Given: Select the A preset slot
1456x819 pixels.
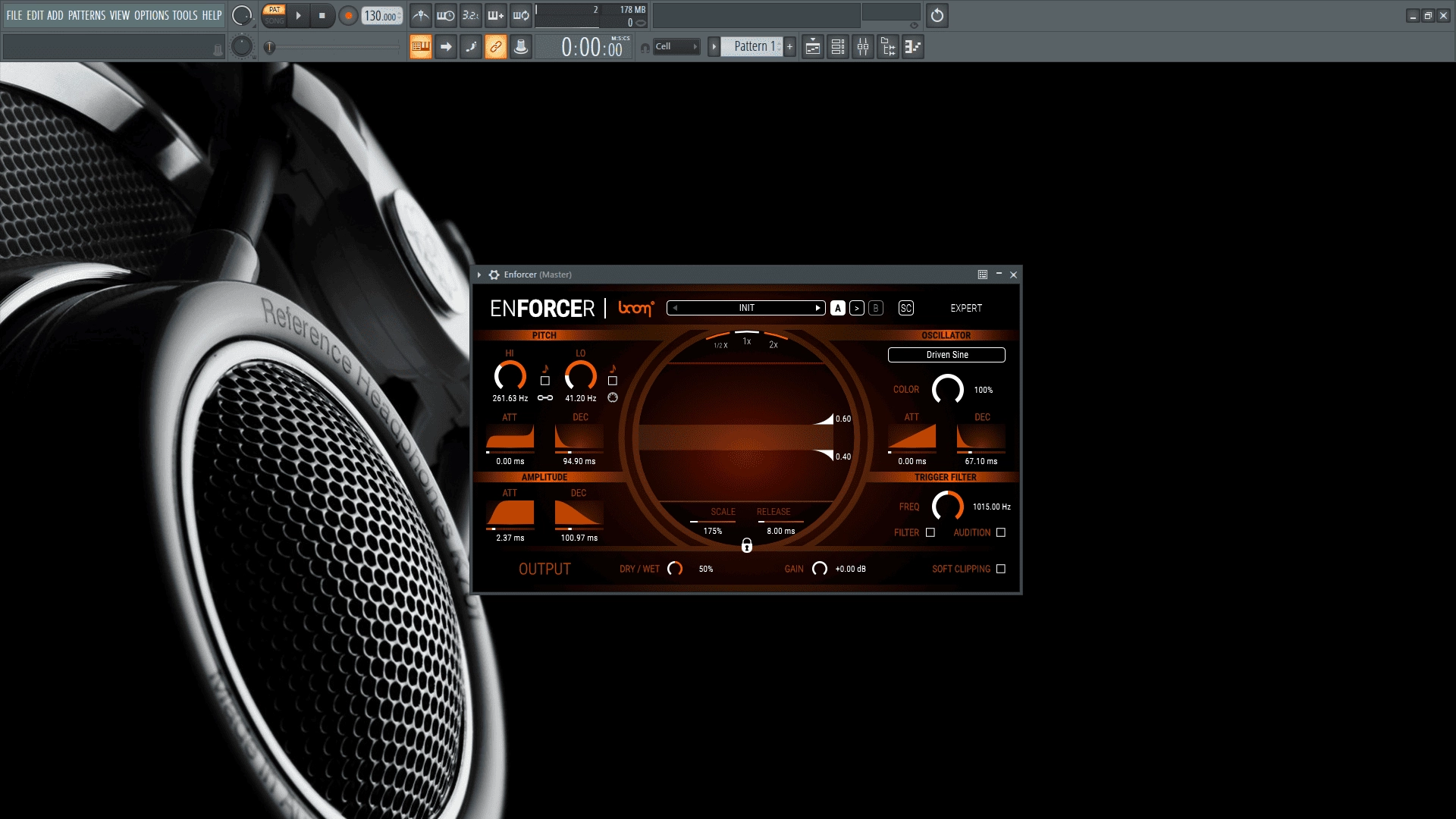Looking at the screenshot, I should pyautogui.click(x=838, y=308).
